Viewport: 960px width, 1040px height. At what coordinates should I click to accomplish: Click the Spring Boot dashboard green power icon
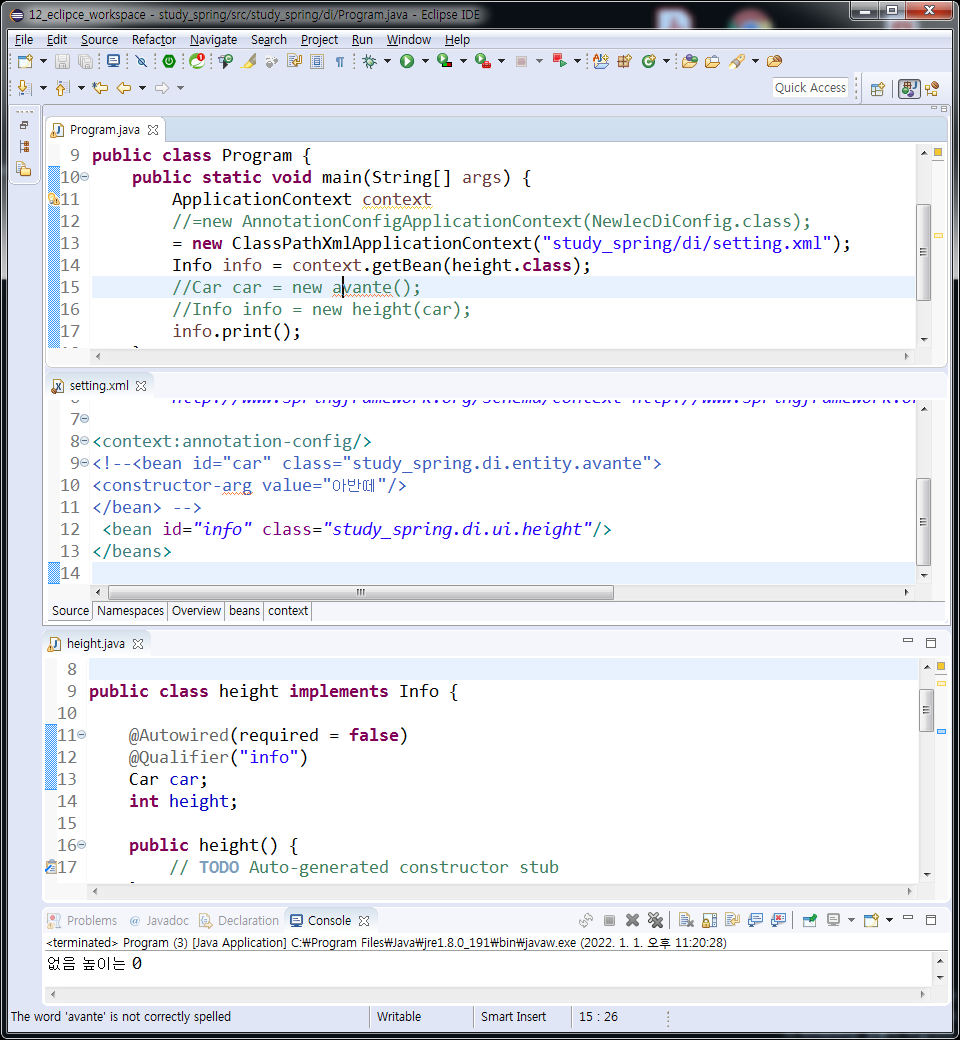(169, 62)
